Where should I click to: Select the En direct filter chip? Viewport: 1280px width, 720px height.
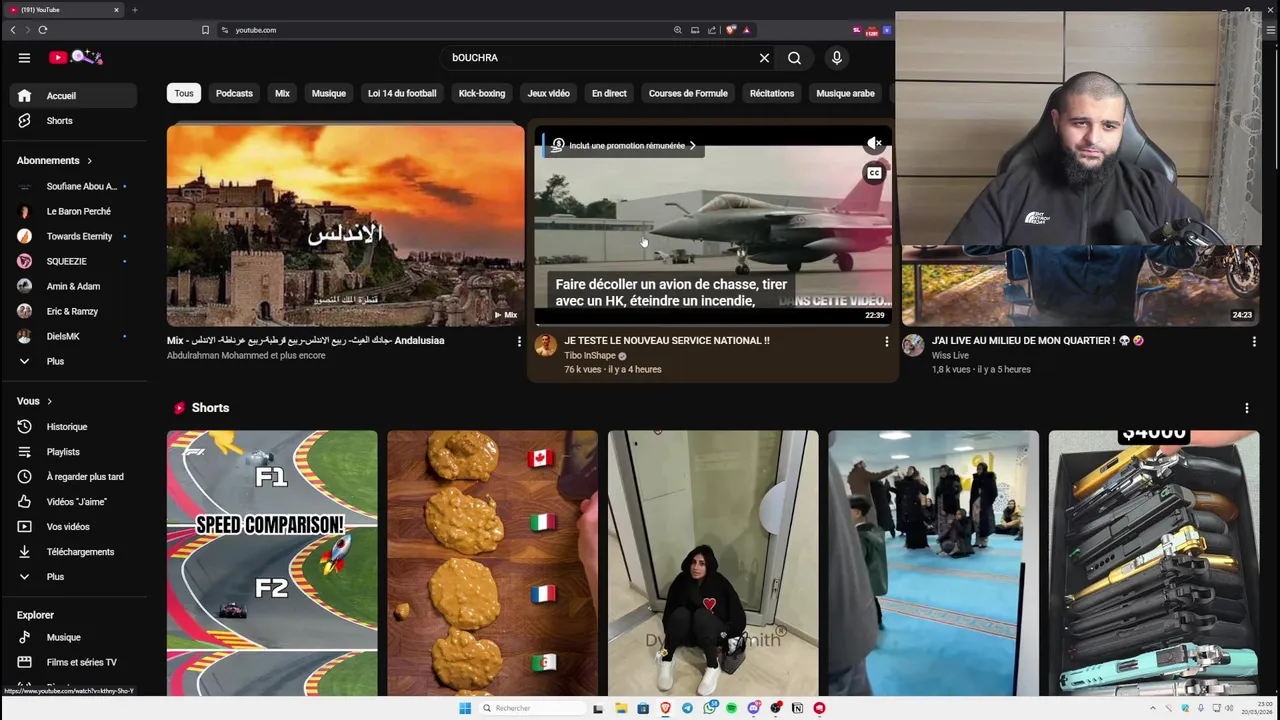pyautogui.click(x=609, y=93)
